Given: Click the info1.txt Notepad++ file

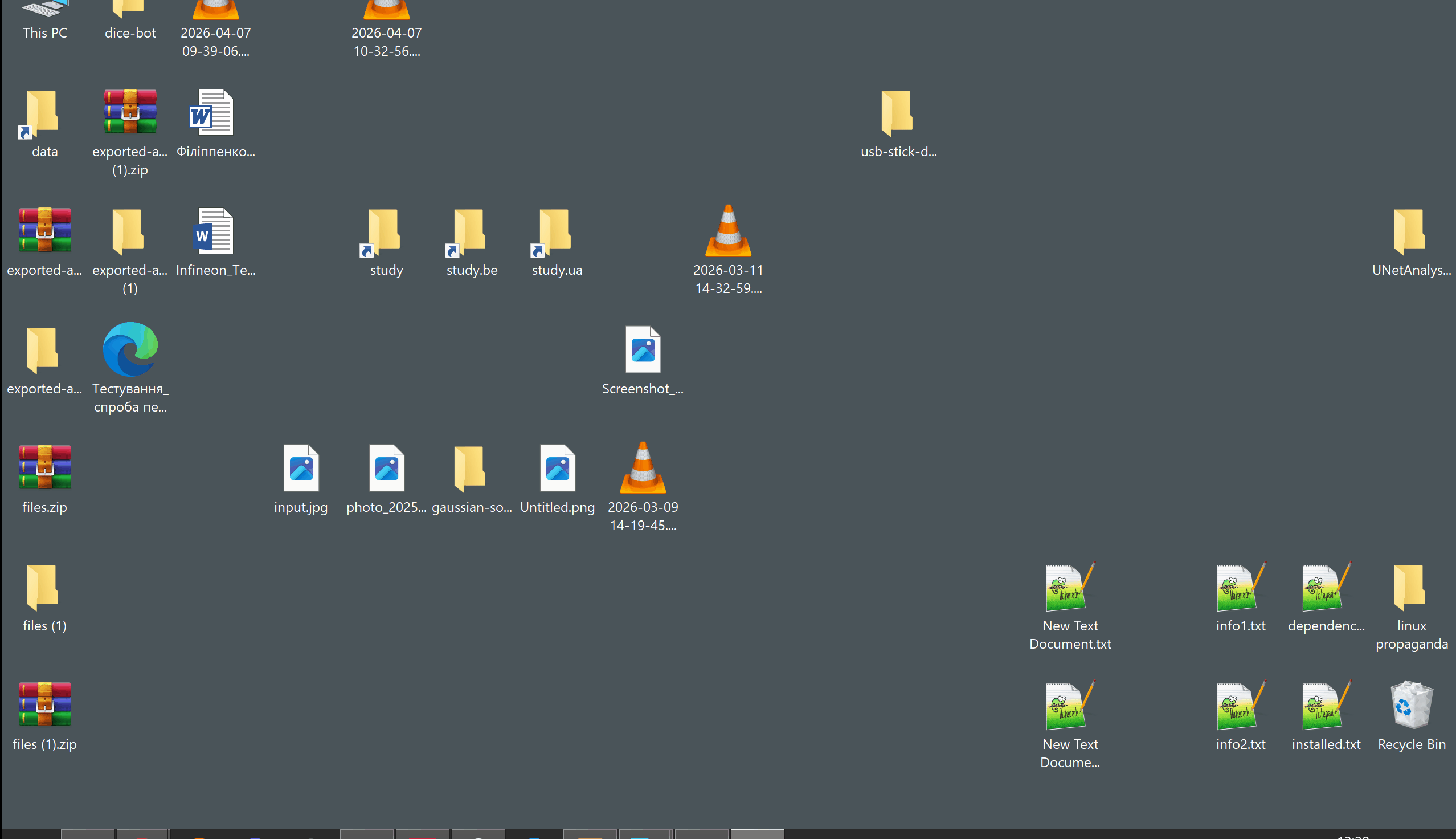Looking at the screenshot, I should click(1240, 588).
